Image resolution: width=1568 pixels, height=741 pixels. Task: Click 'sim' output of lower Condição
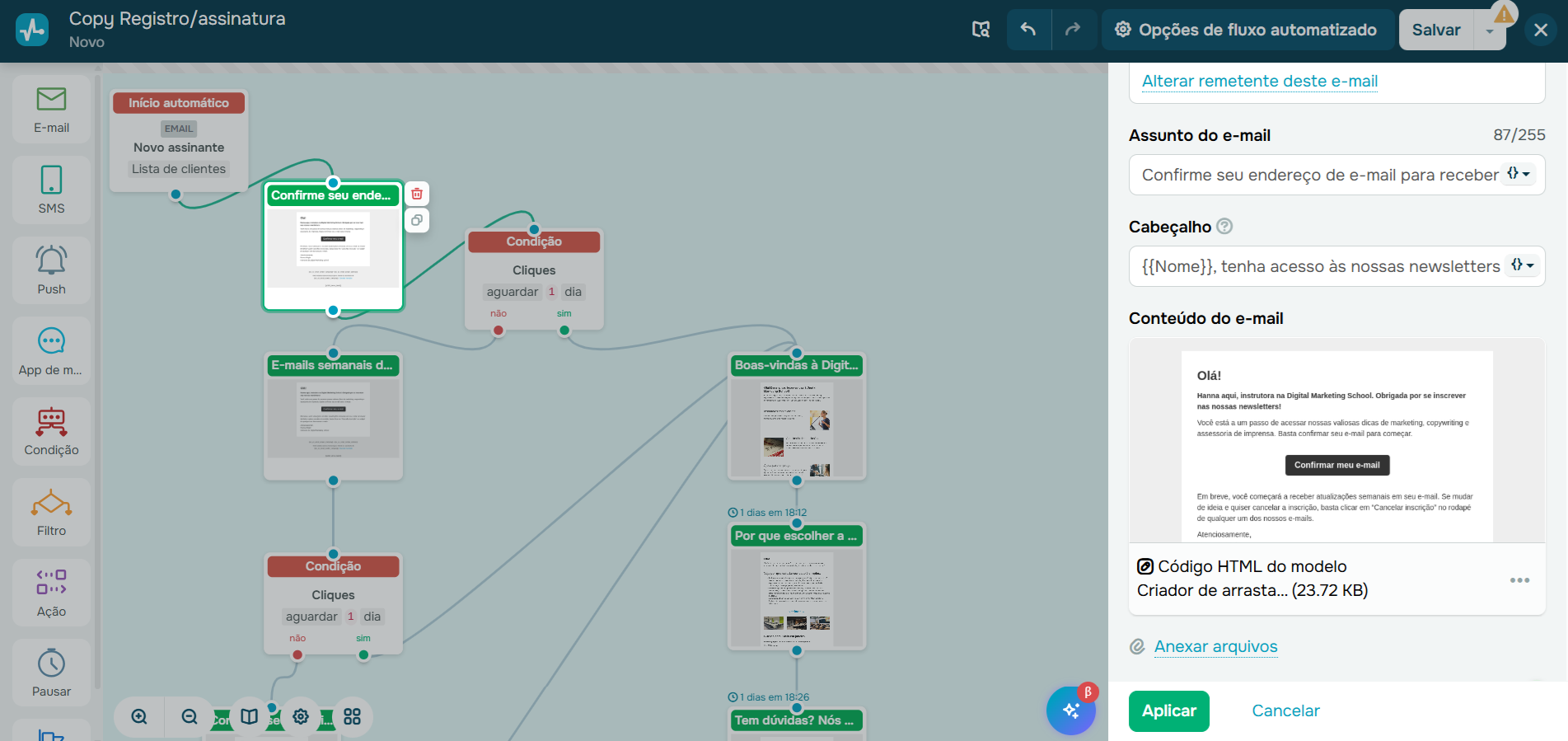[363, 654]
